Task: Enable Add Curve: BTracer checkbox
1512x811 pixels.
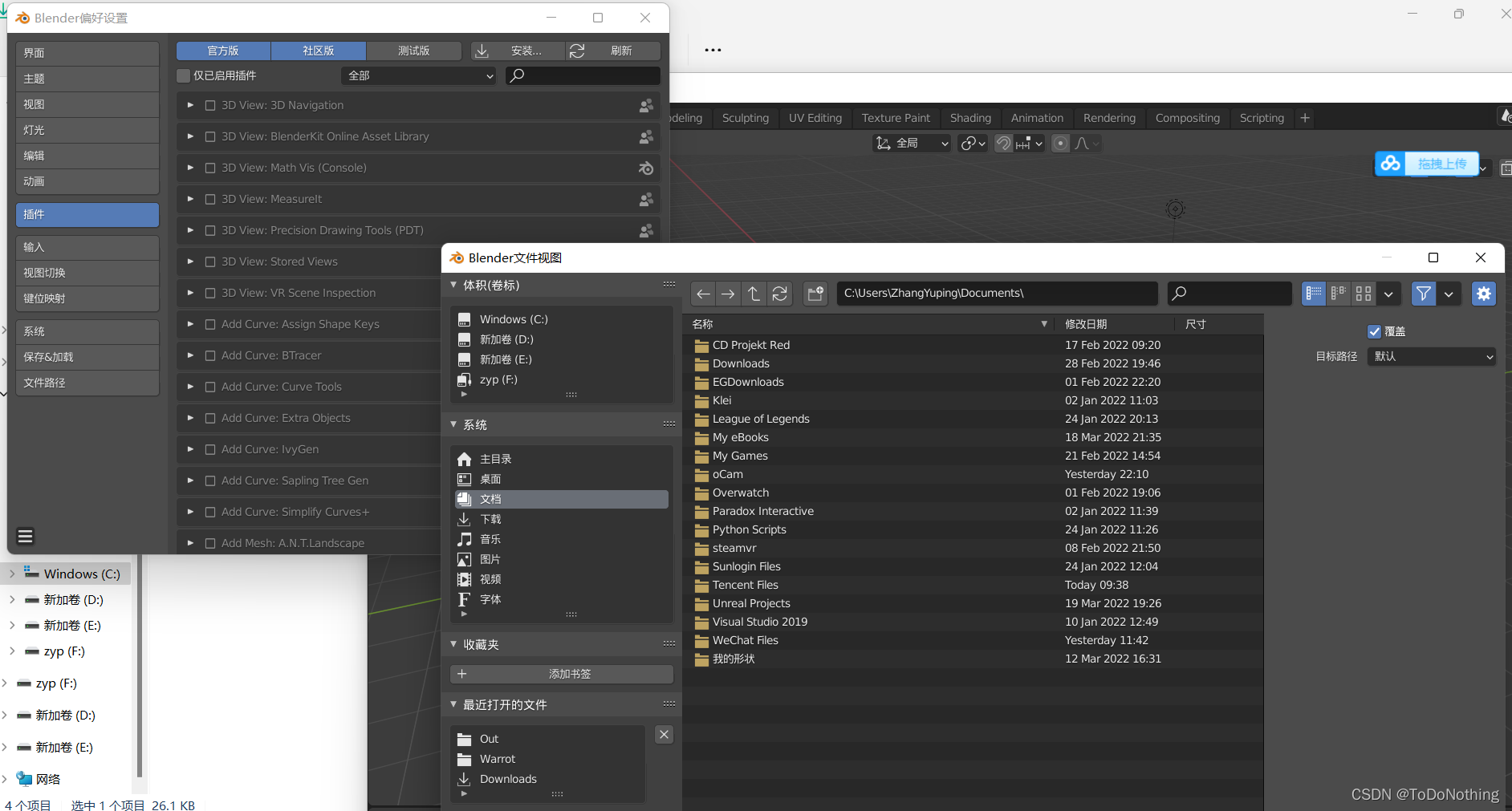Action: click(210, 355)
